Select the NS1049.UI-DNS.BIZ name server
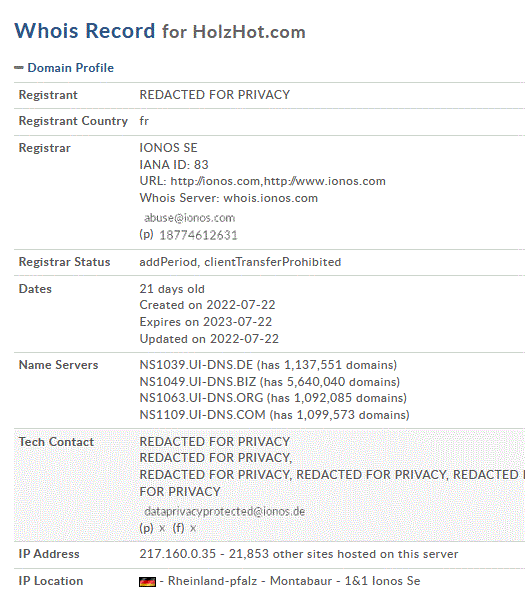 197,382
